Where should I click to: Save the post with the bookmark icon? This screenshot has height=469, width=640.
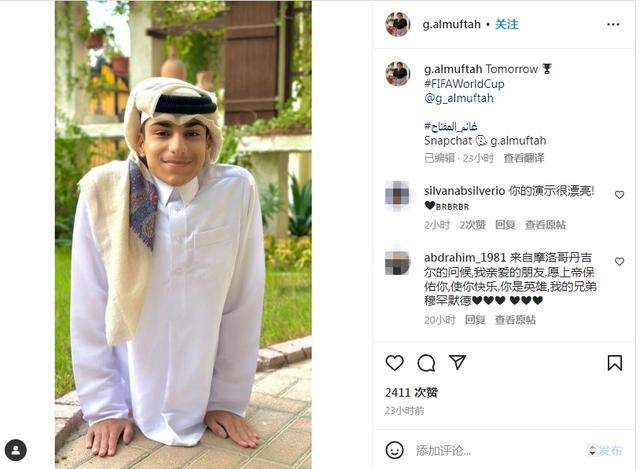coord(615,363)
